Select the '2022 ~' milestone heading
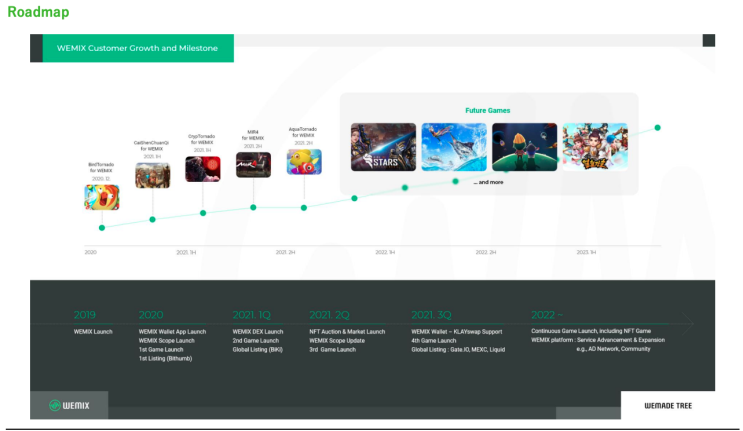This screenshot has width=743, height=431. pyautogui.click(x=547, y=315)
